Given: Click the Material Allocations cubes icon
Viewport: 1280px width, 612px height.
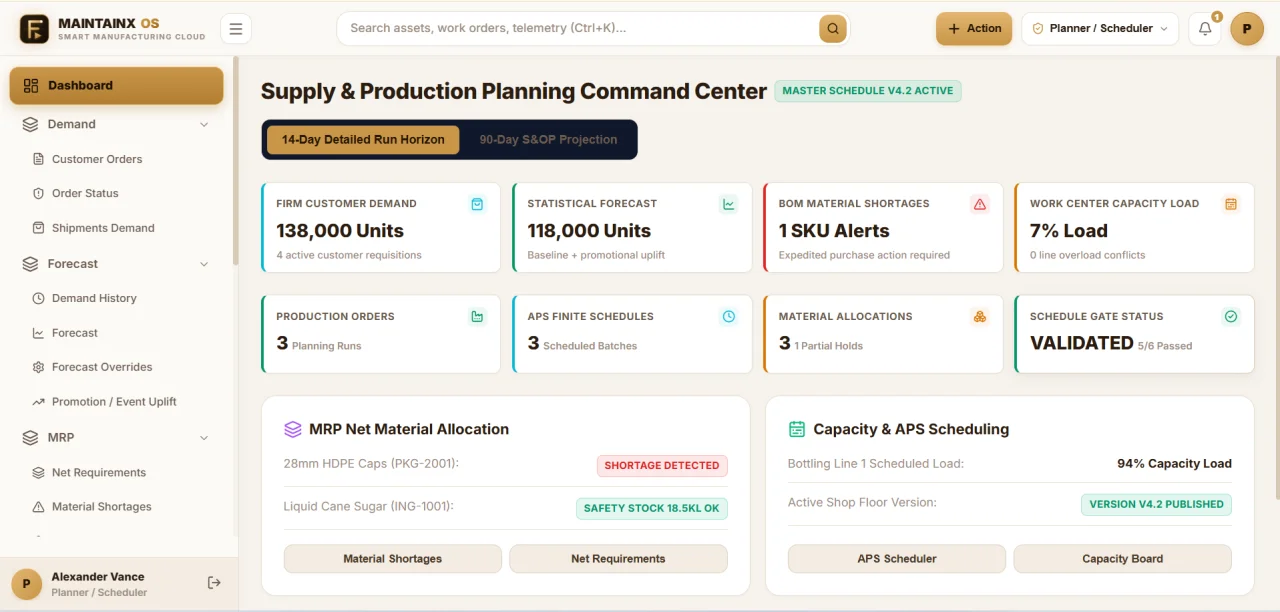Looking at the screenshot, I should [980, 317].
